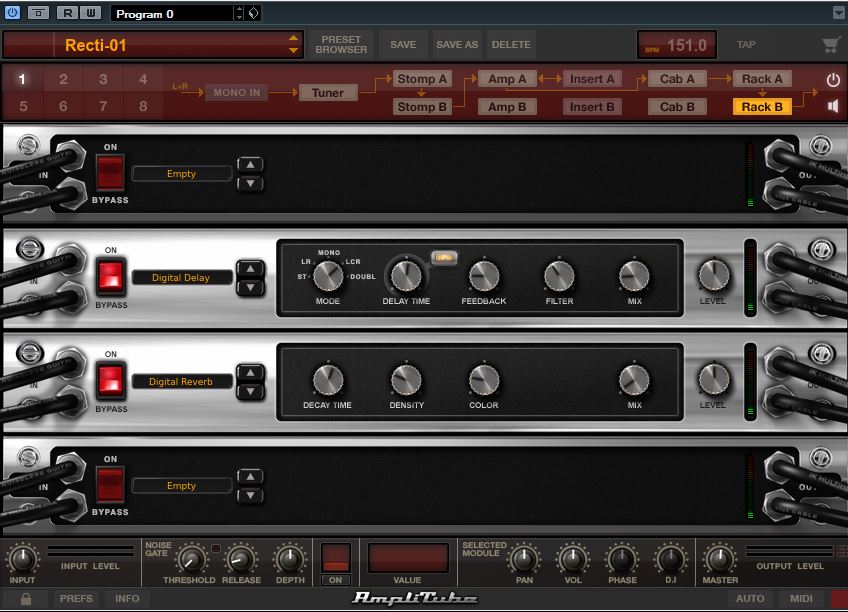Toggle the plugin power button at top left
This screenshot has height=612, width=848.
pyautogui.click(x=13, y=13)
